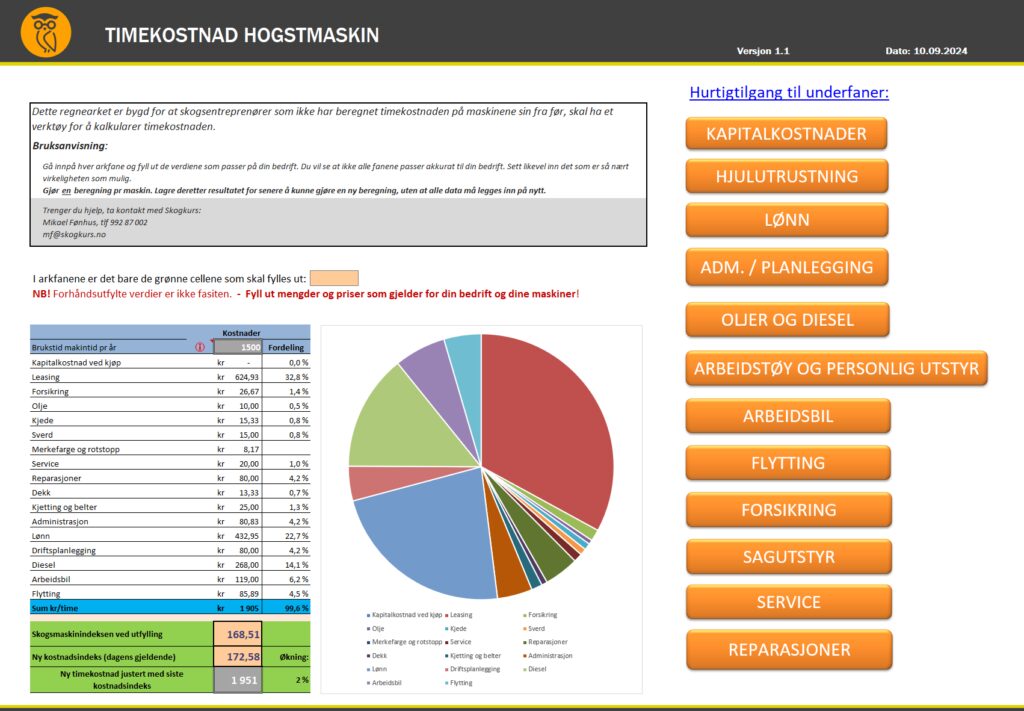The height and width of the screenshot is (711, 1024).
Task: Click the Hurtigtilgang til underfaner heading link
Action: 788,93
